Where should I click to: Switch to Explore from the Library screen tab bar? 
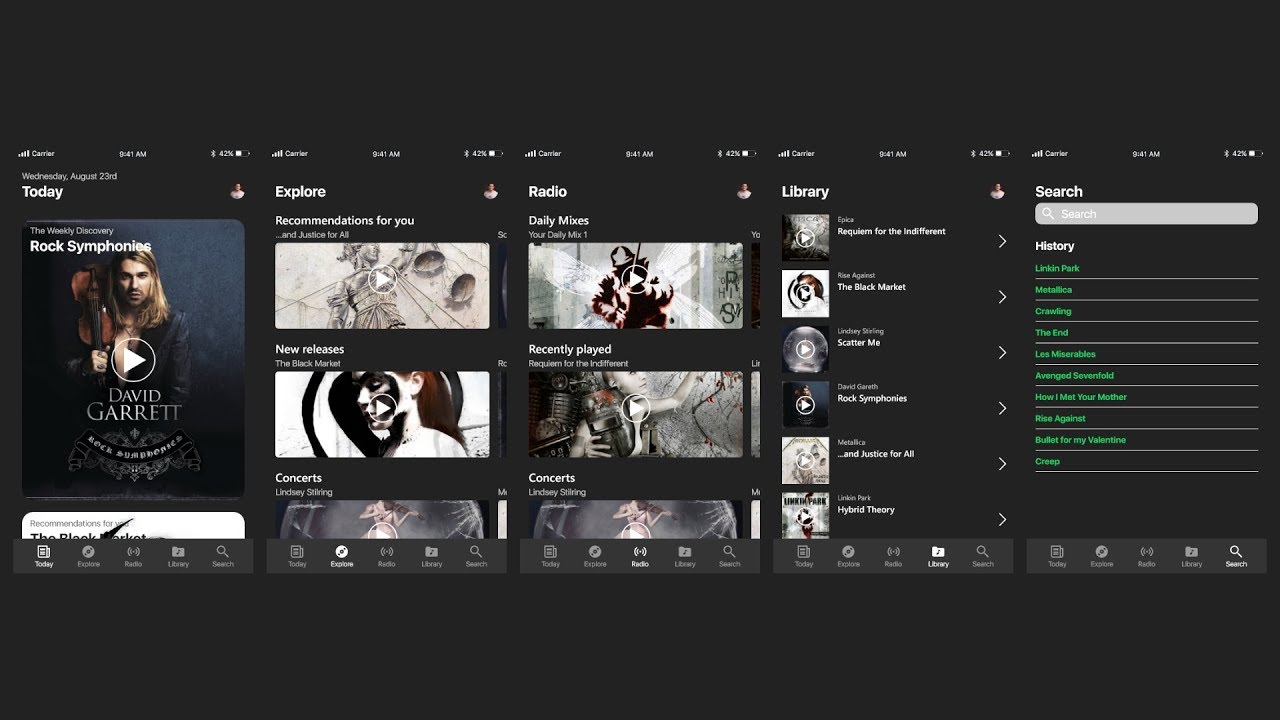coord(849,556)
